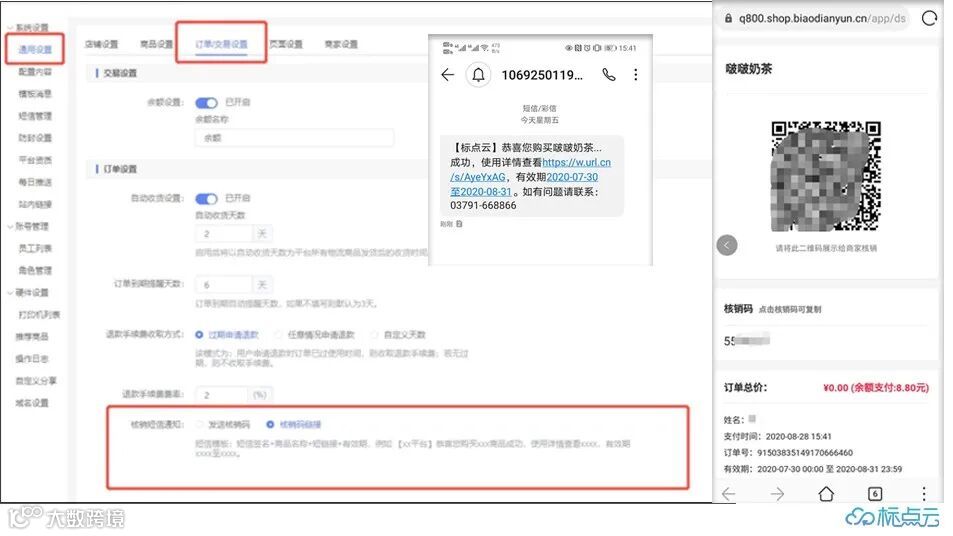Image resolution: width=953 pixels, height=536 pixels.
Task: Open 角色管理 in the sidebar
Action: 35,270
